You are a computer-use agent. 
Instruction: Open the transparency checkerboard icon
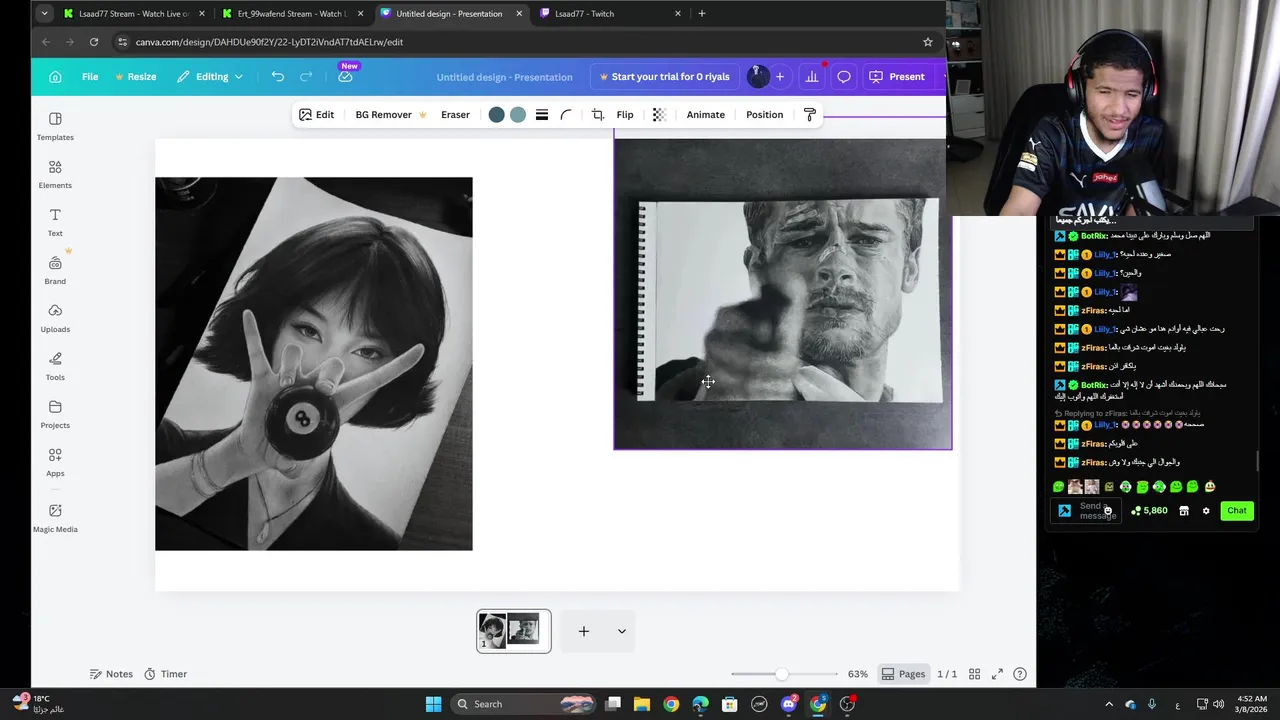[x=659, y=115]
